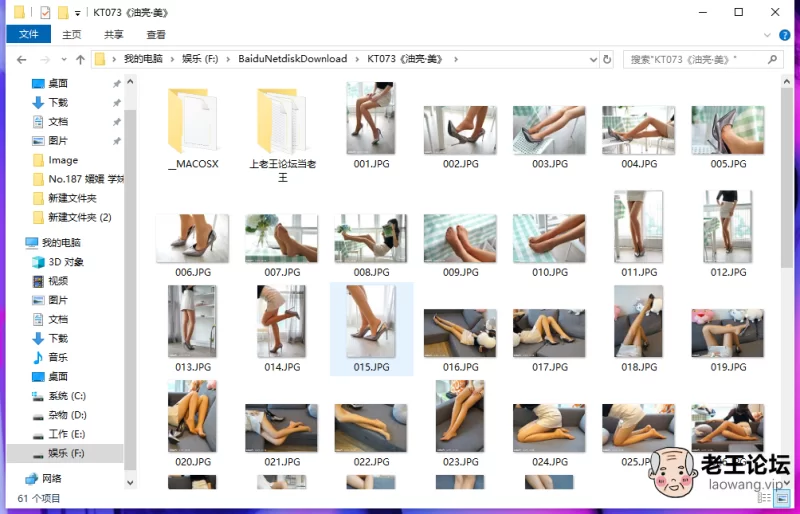Switch to the 查看 ribbon tab

pyautogui.click(x=156, y=34)
